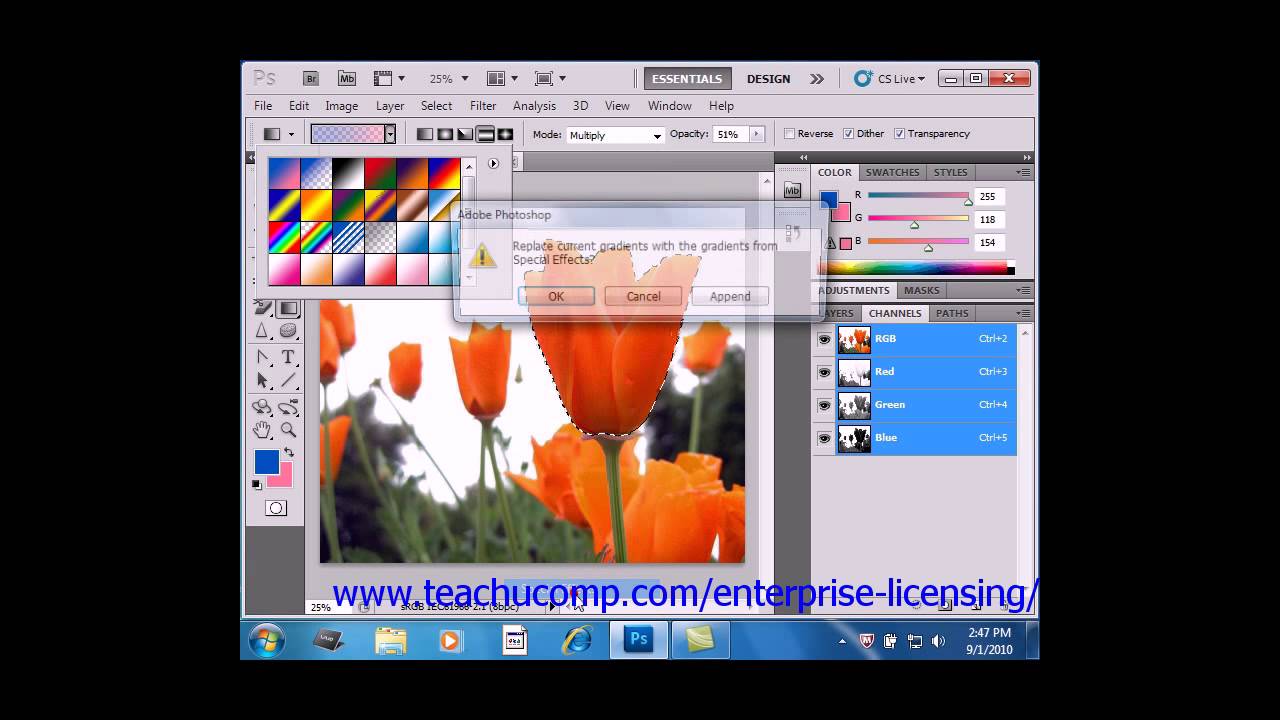The width and height of the screenshot is (1280, 720).
Task: Switch to the Paths tab
Action: (x=952, y=313)
